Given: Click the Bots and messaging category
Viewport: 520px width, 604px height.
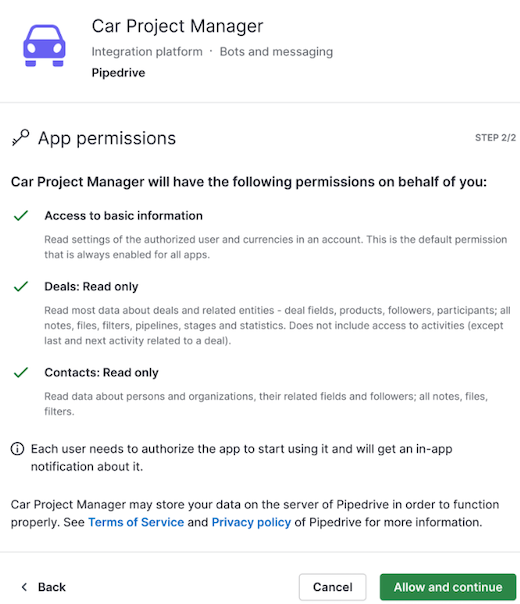Looking at the screenshot, I should coord(276,52).
